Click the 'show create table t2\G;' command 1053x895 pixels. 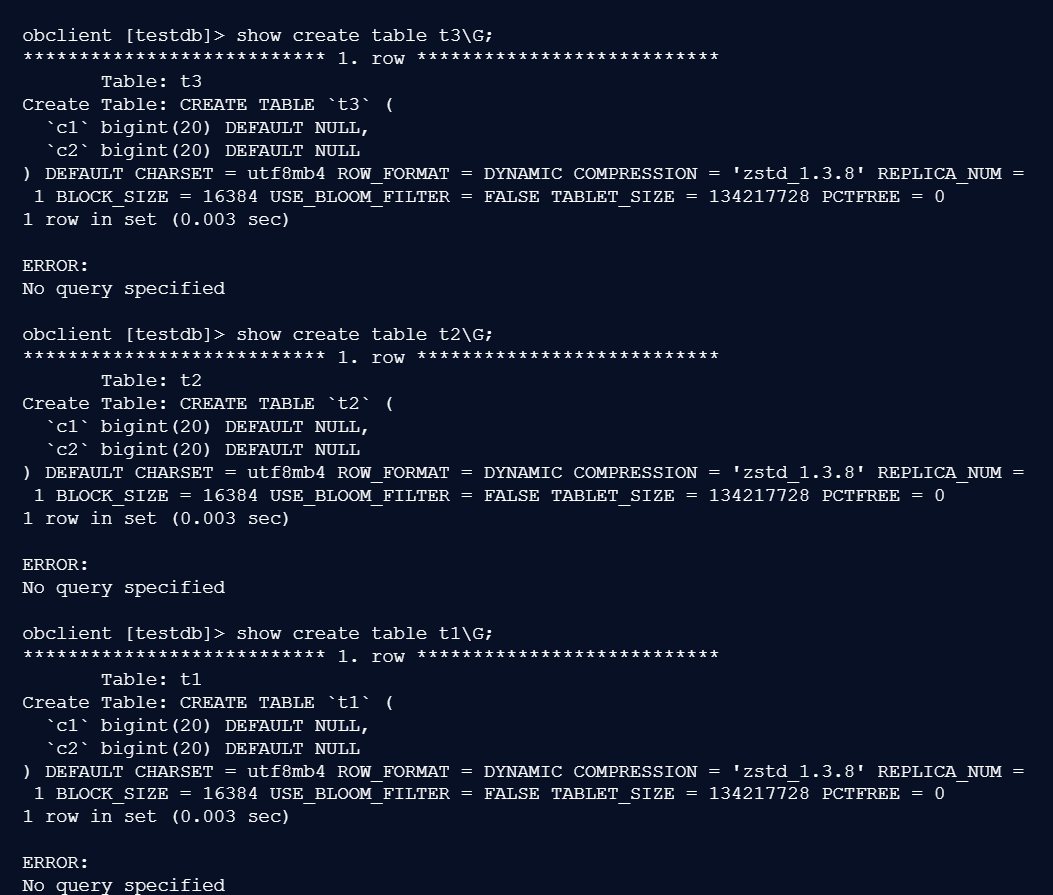pyautogui.click(x=364, y=334)
